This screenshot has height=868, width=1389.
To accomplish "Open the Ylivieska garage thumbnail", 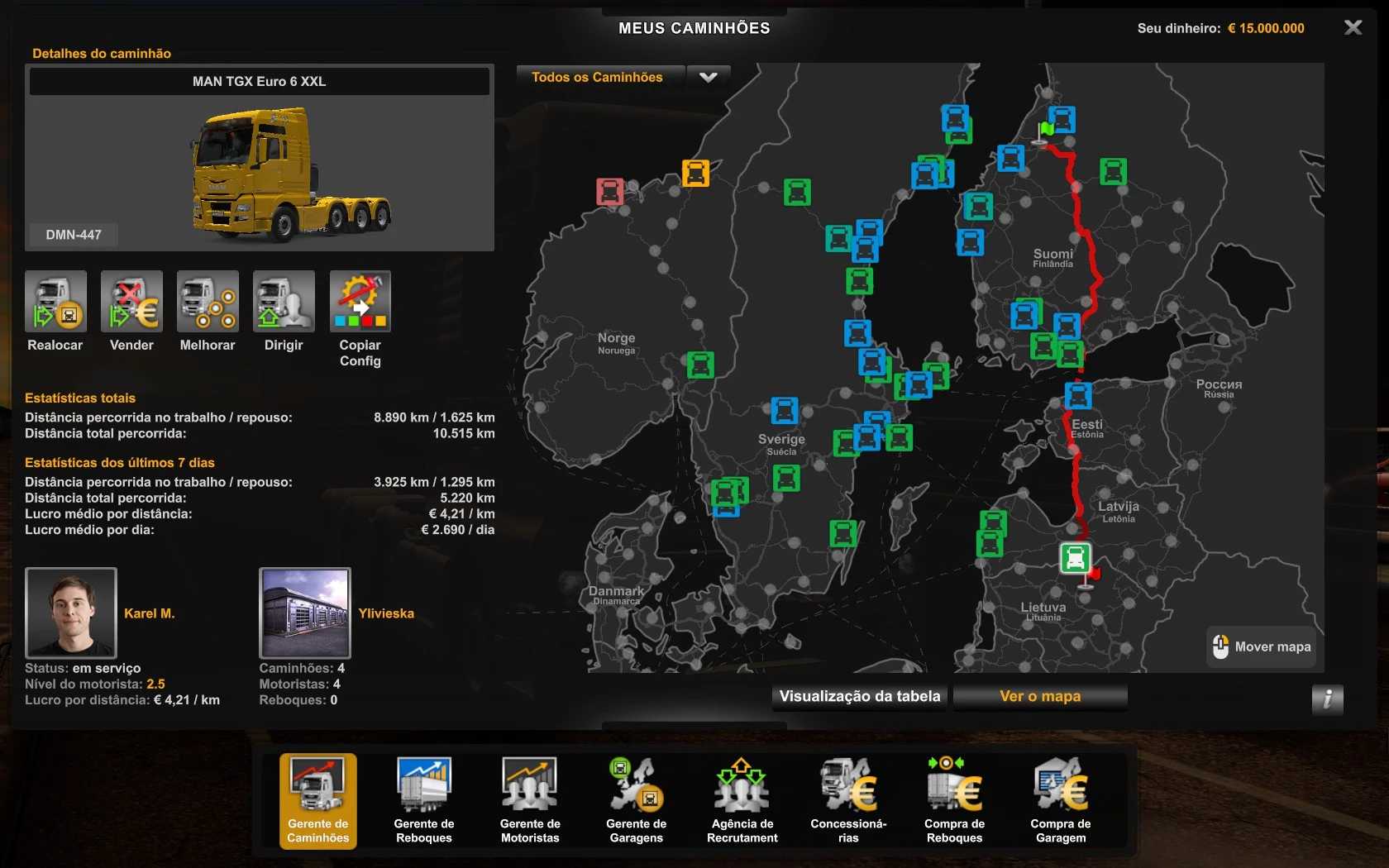I will point(305,613).
